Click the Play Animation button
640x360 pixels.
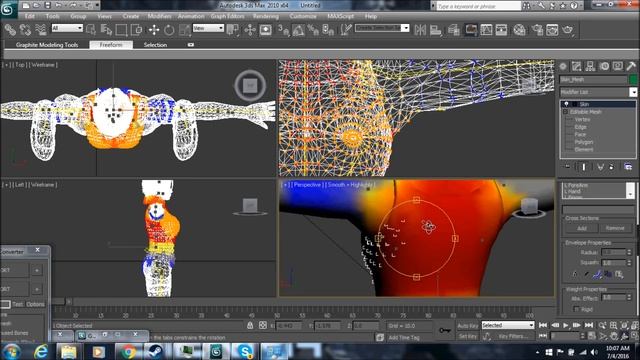point(566,325)
